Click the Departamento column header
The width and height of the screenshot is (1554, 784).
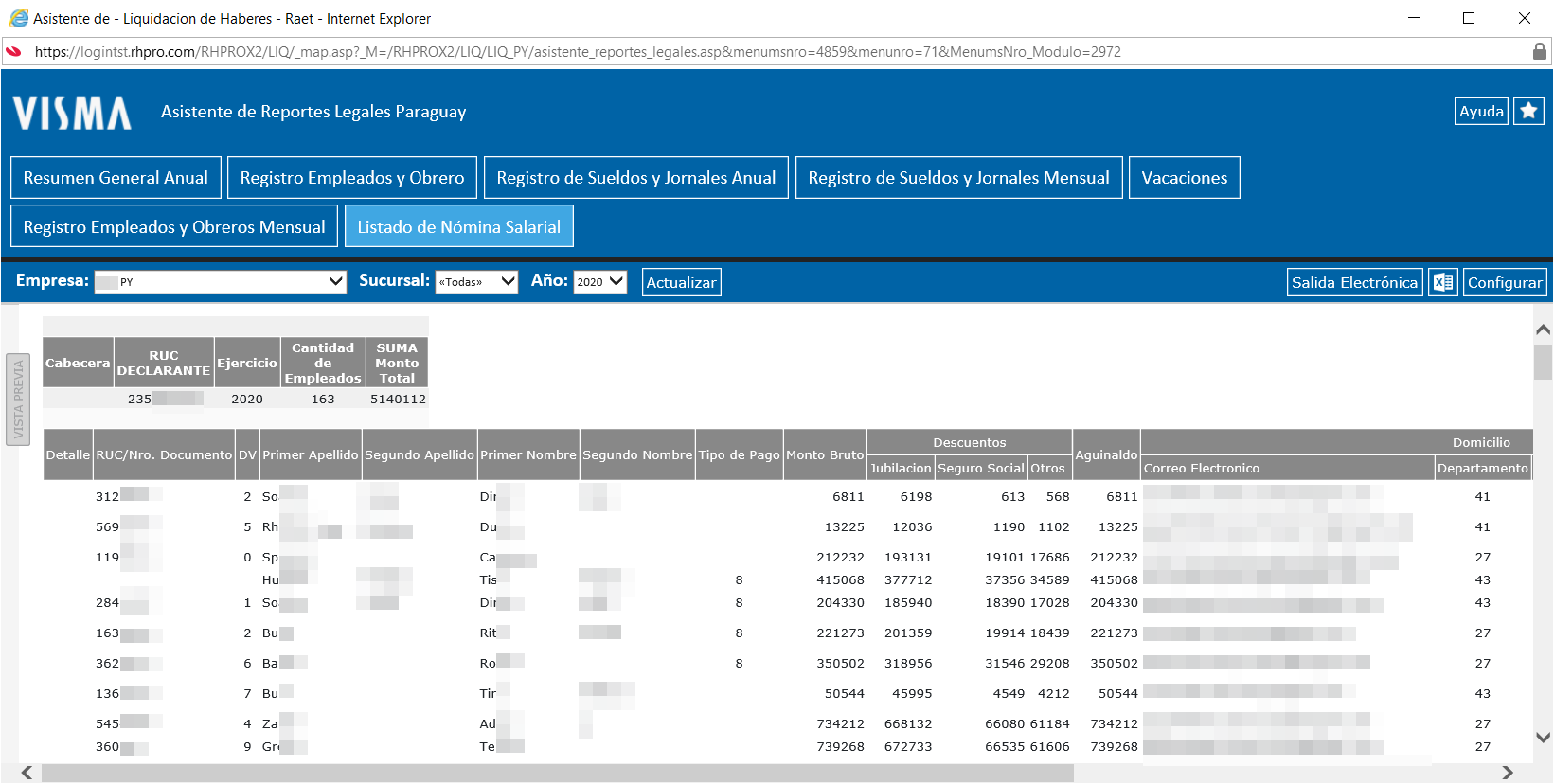[x=1483, y=468]
